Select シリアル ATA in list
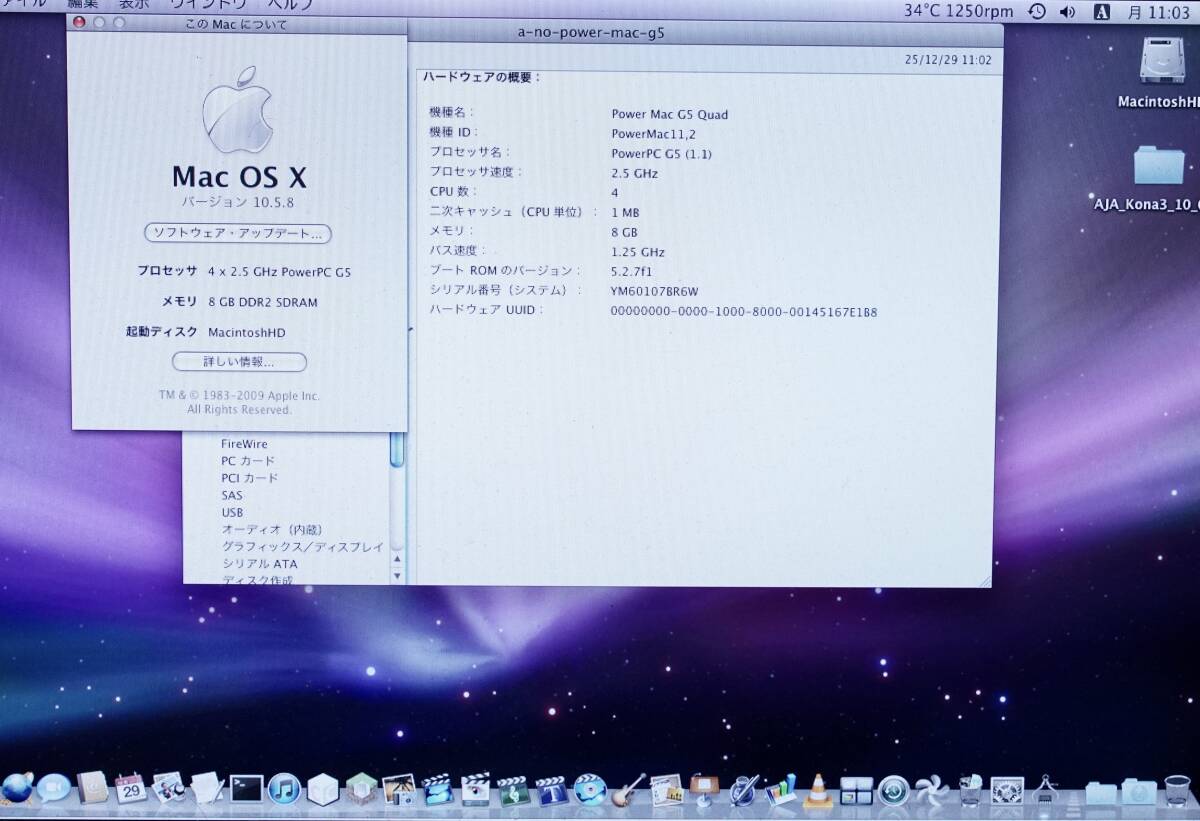 [259, 564]
